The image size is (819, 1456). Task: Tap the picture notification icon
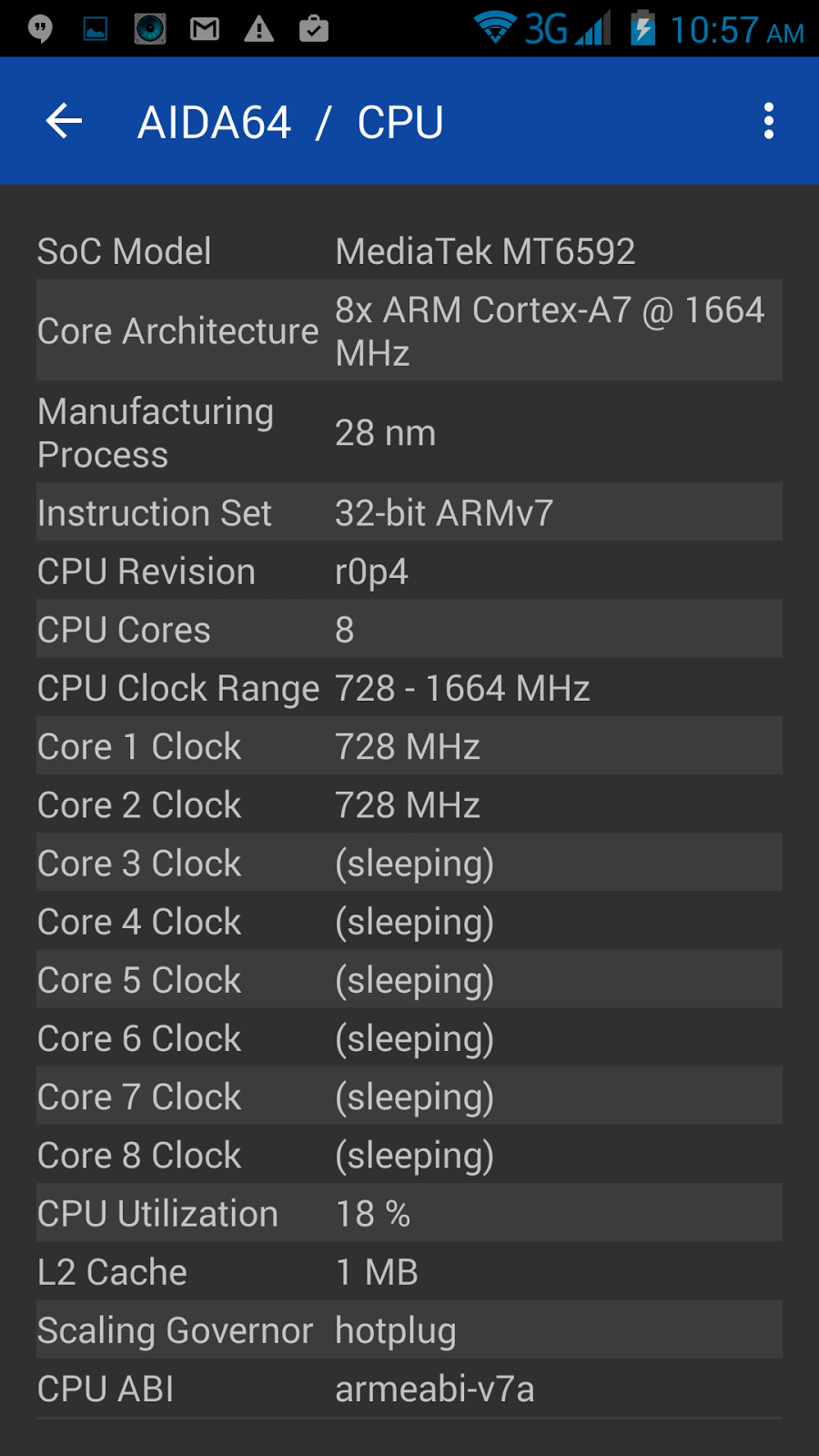(96, 29)
